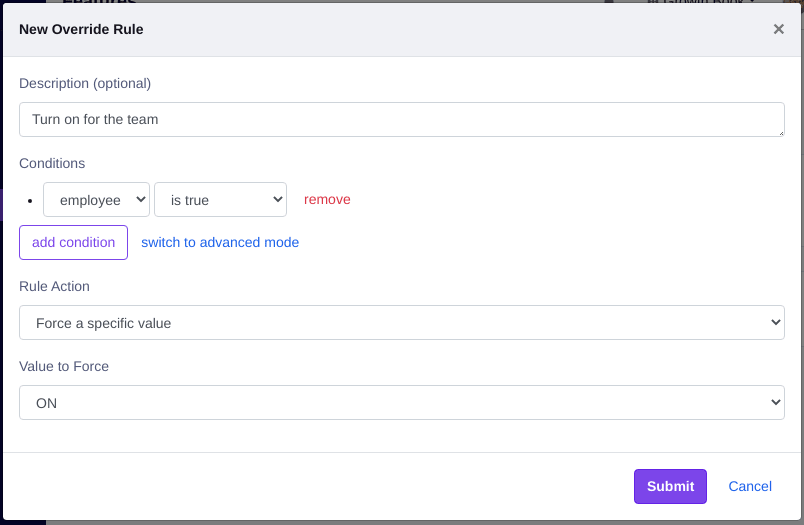The image size is (804, 525).
Task: Submit the override rule
Action: [x=670, y=486]
